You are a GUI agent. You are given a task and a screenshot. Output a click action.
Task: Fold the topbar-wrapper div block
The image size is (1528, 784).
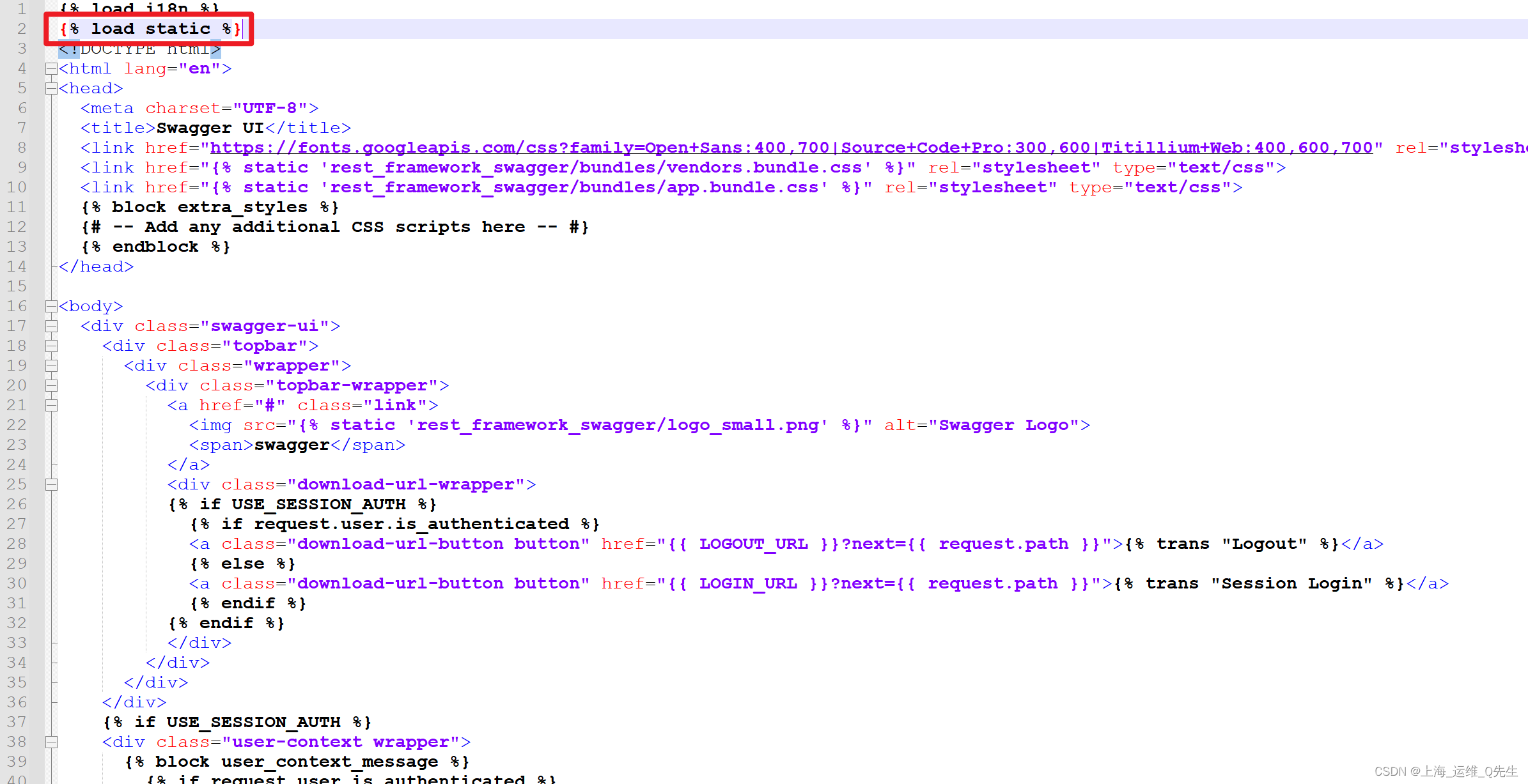(51, 385)
